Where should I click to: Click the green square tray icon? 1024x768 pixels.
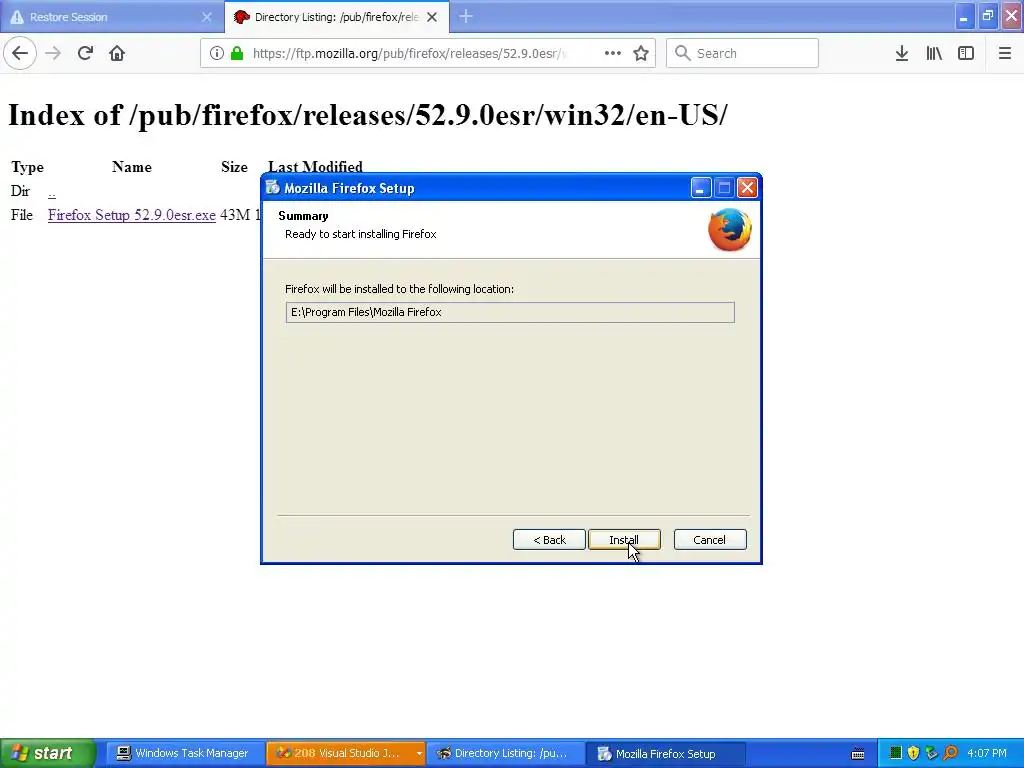(896, 753)
